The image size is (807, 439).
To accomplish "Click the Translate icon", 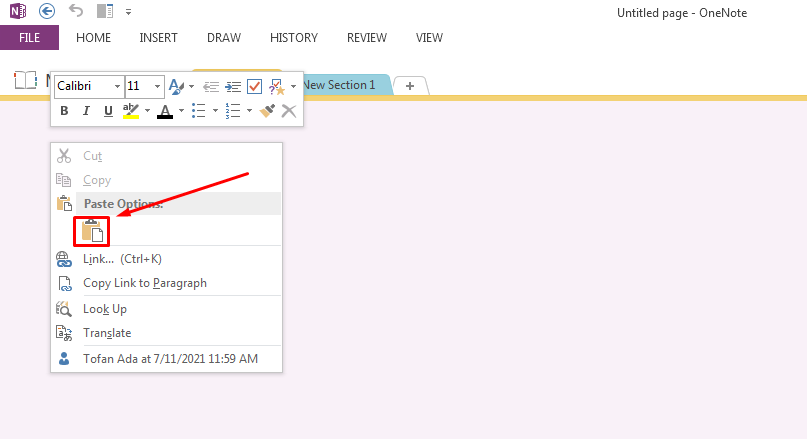I will (x=64, y=333).
